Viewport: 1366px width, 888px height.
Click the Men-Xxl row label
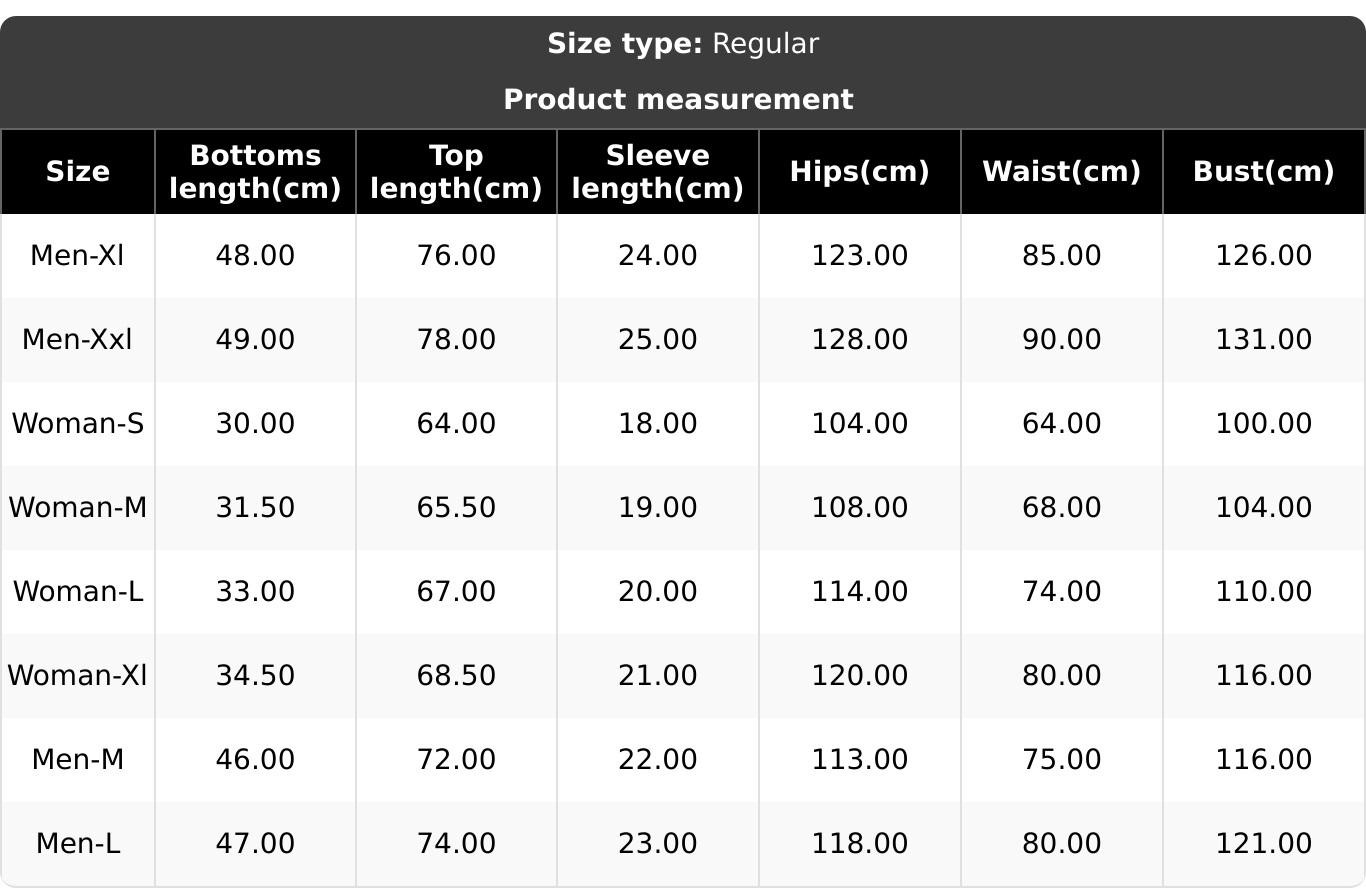[77, 340]
